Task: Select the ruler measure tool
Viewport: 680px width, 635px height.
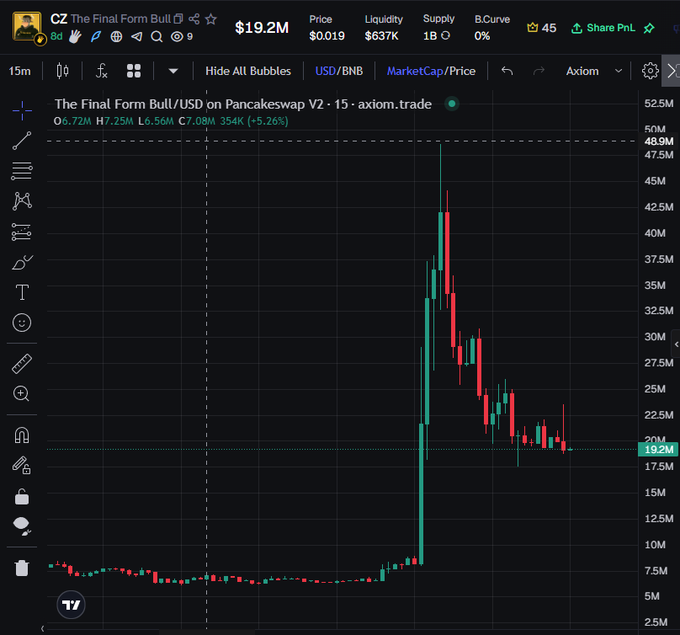Action: point(22,364)
